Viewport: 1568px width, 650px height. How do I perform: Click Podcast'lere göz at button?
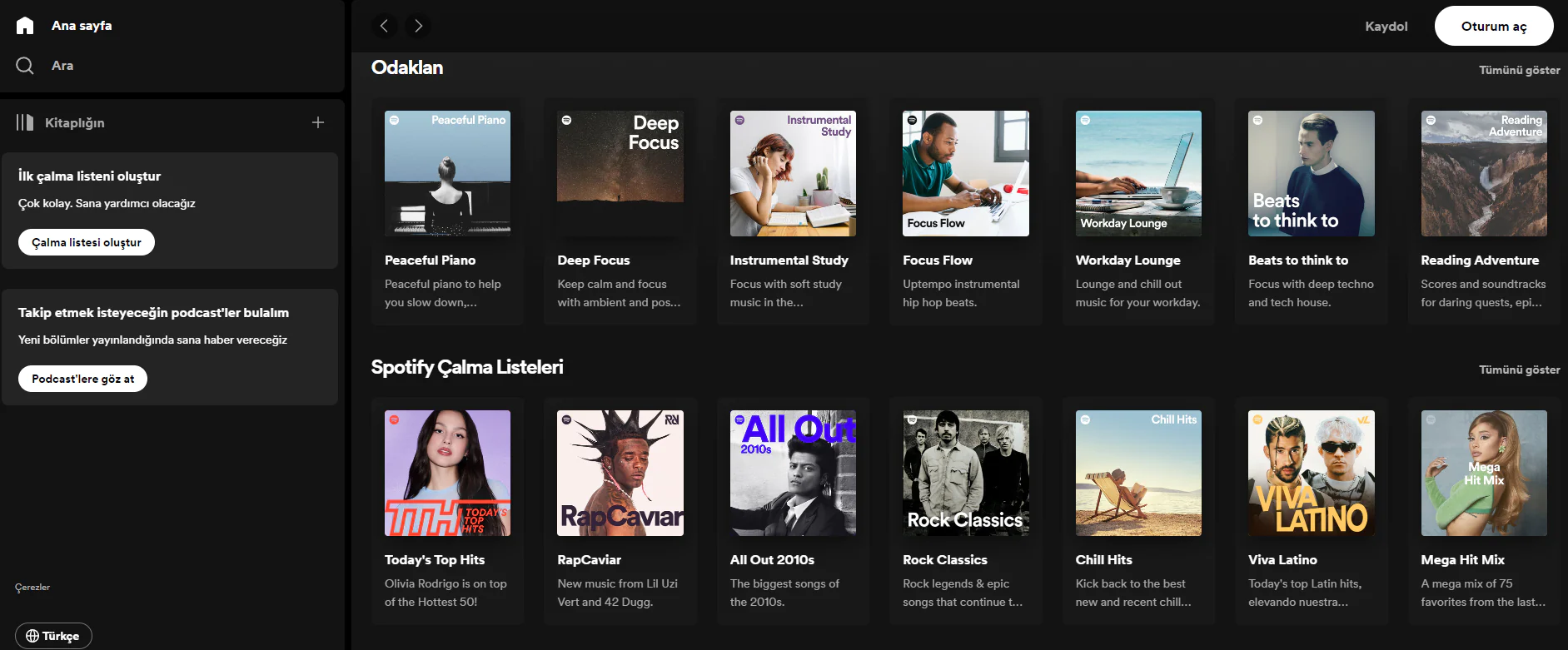[83, 379]
